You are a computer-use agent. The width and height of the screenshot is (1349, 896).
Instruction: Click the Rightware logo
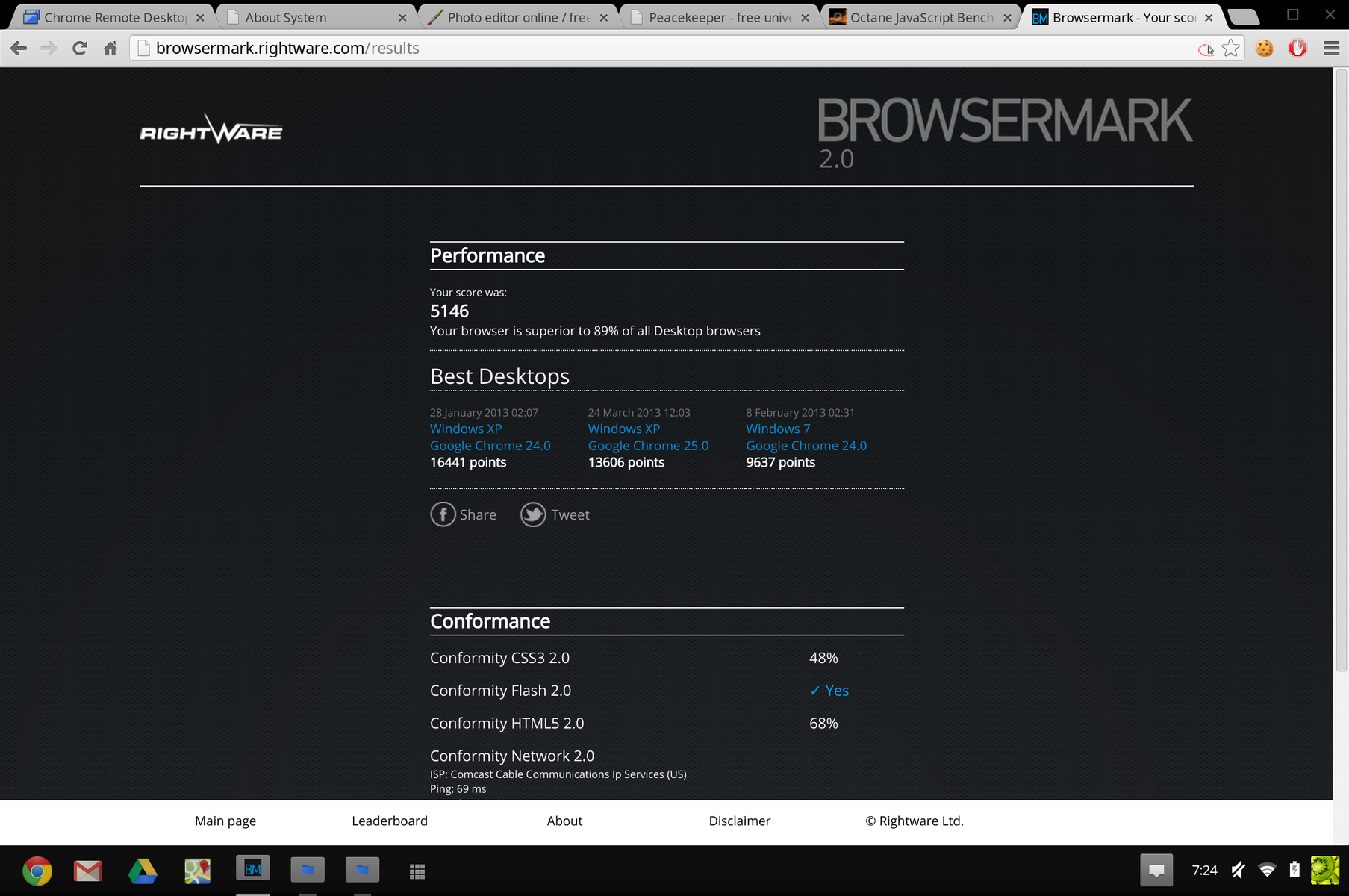[x=211, y=129]
